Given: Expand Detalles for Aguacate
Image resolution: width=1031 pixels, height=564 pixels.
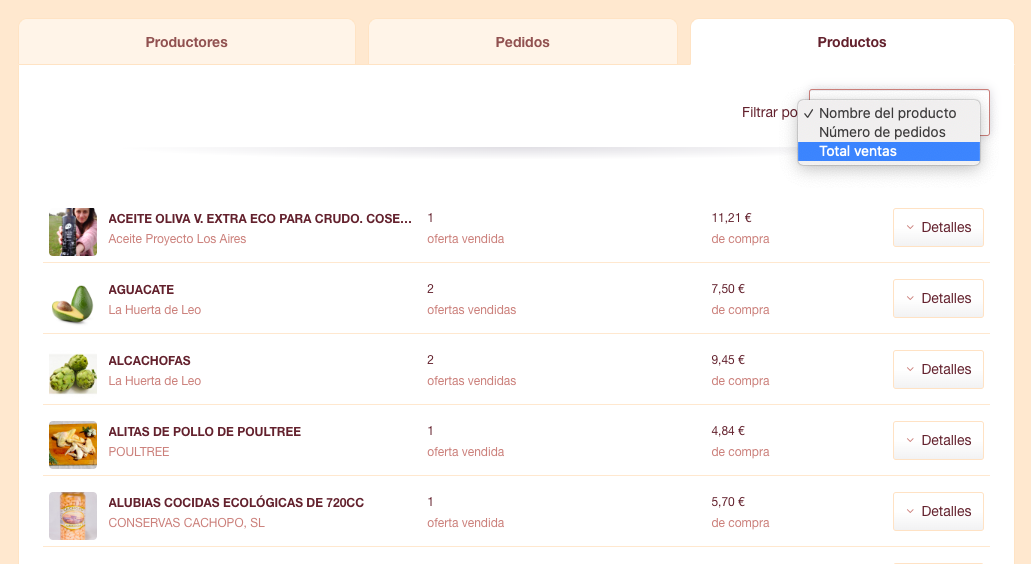Looking at the screenshot, I should coord(938,298).
